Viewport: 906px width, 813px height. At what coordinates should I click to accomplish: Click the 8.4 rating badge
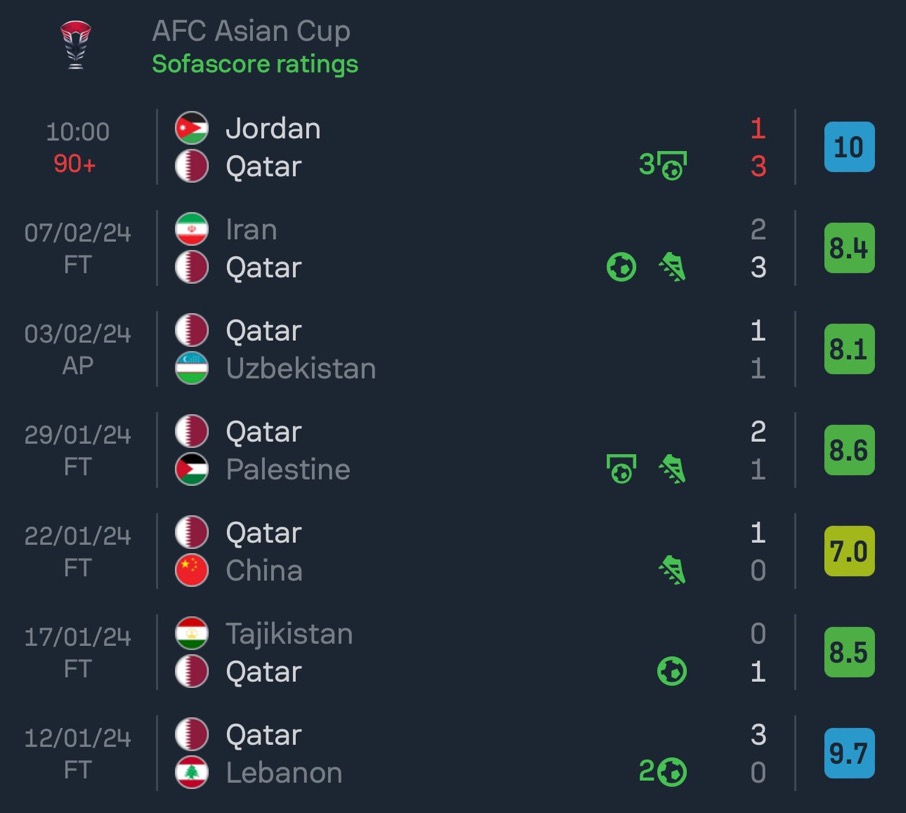click(849, 248)
